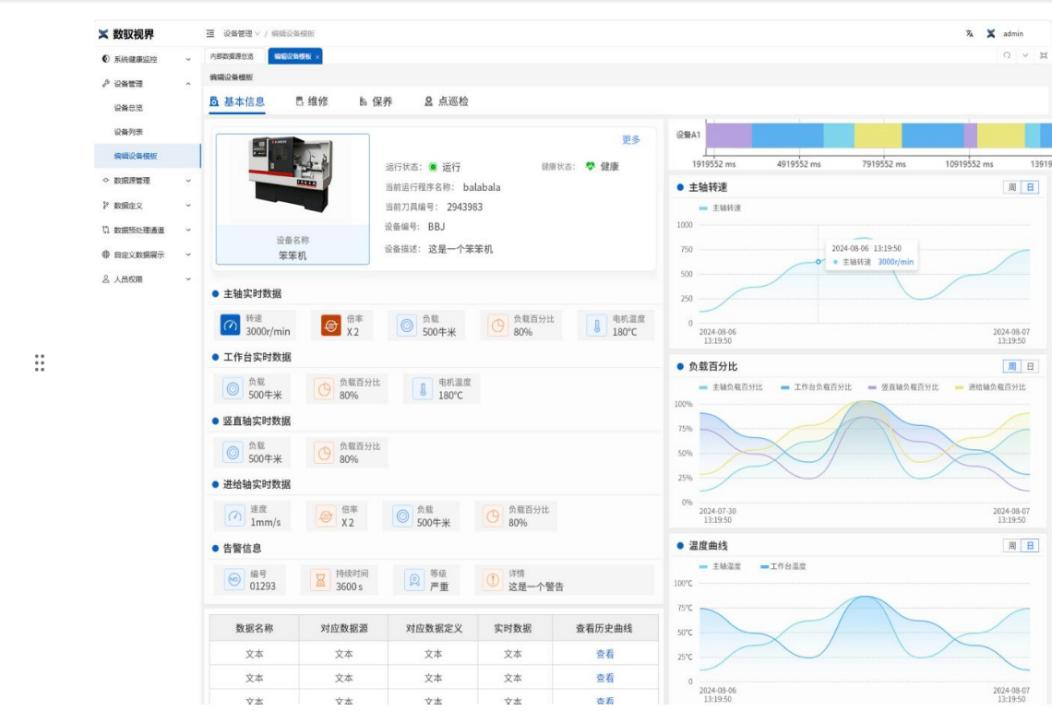The width and height of the screenshot is (1052, 711).
Task: Click the fullscreen icon in tab bar
Action: point(1043,56)
